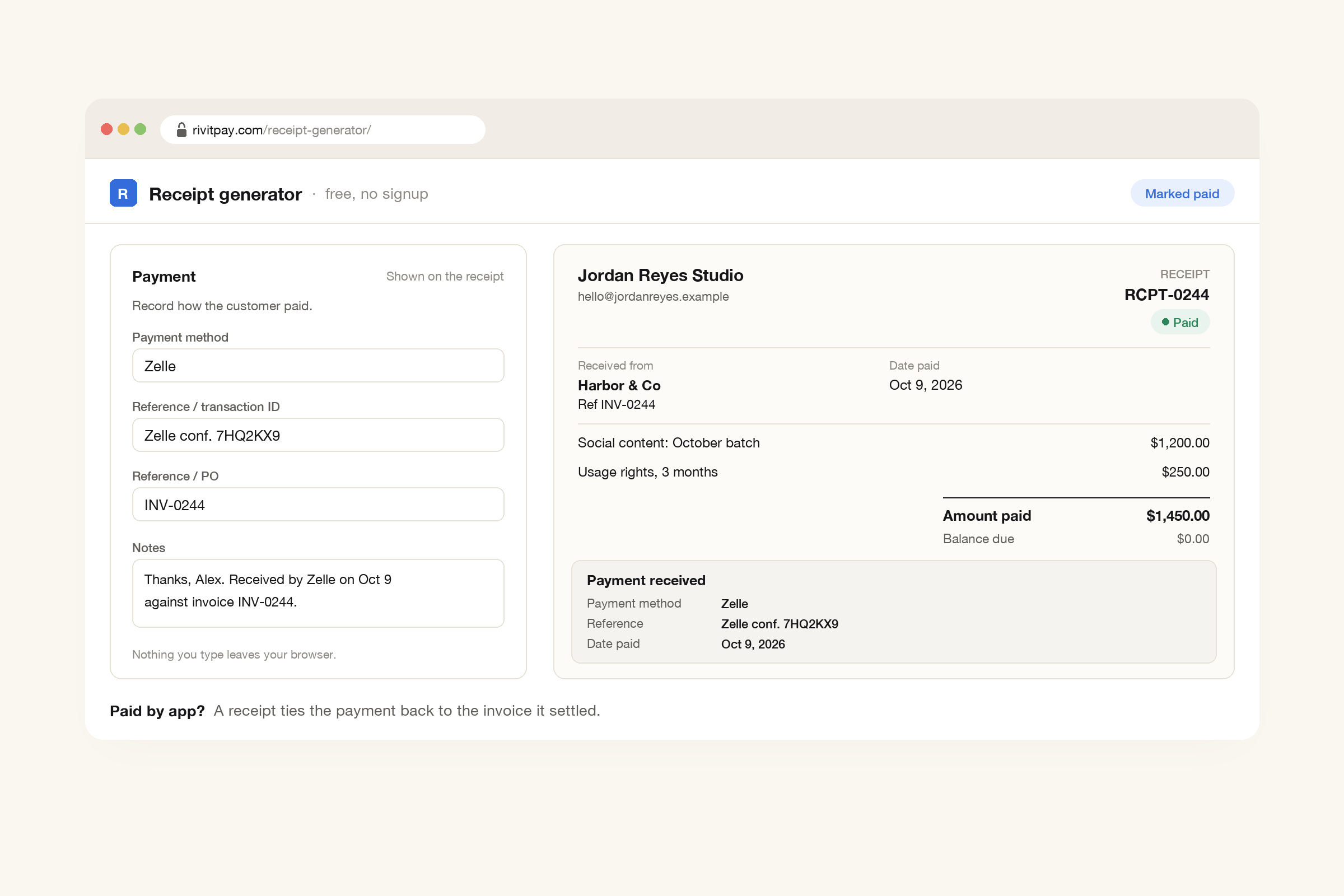Click the hello@jordanreyes.example email

click(x=653, y=297)
